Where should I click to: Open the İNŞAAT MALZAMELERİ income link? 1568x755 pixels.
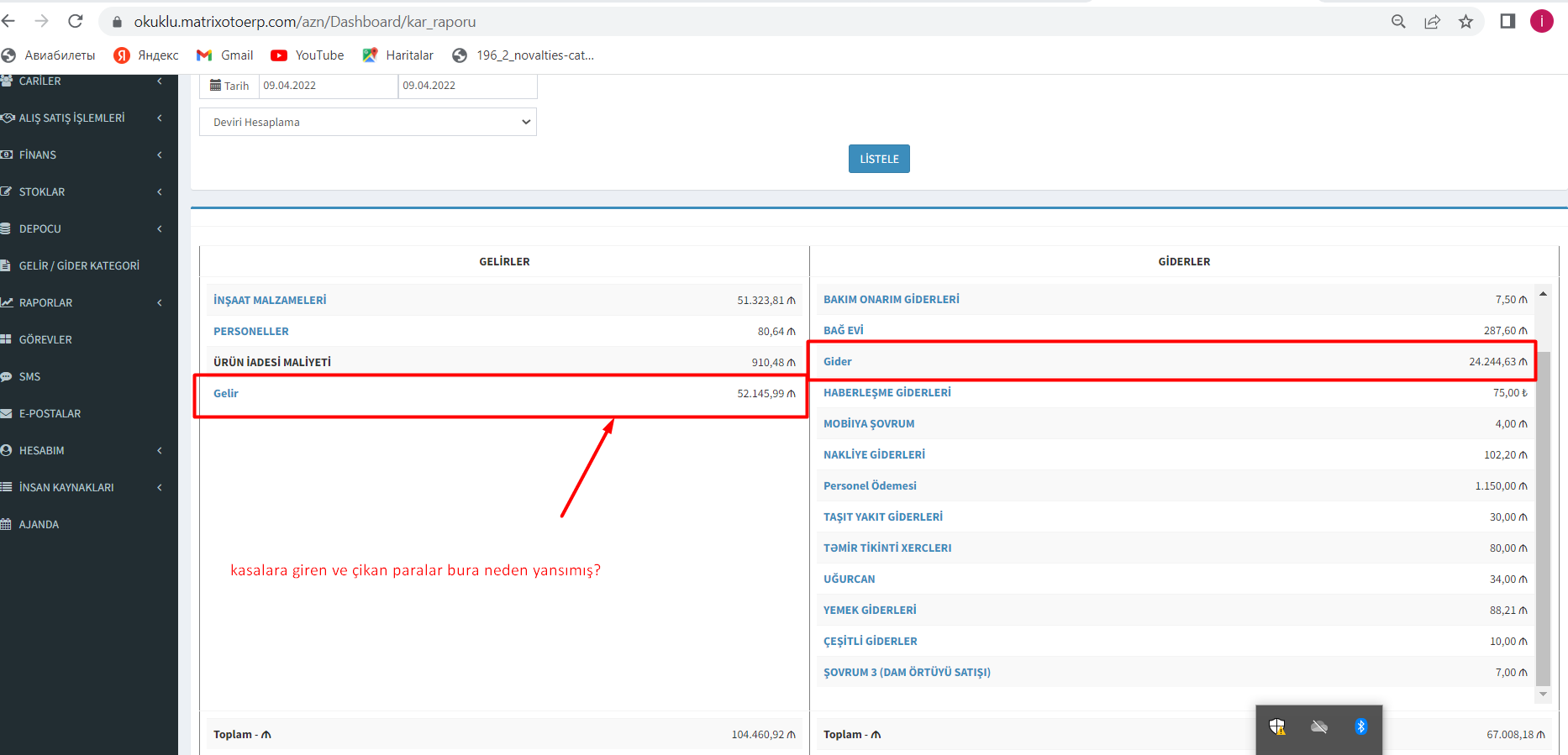[x=270, y=301]
